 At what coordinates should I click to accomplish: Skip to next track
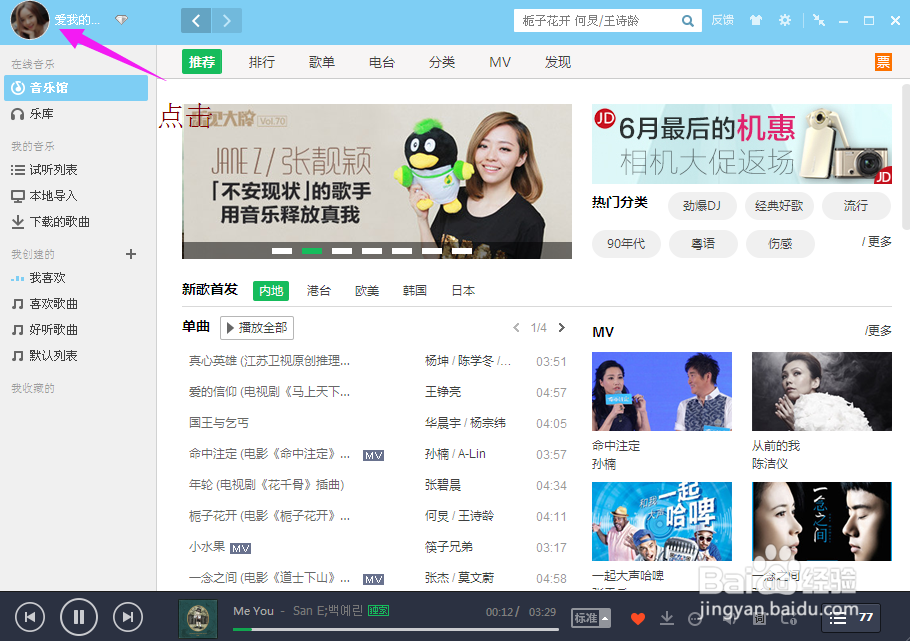click(128, 617)
